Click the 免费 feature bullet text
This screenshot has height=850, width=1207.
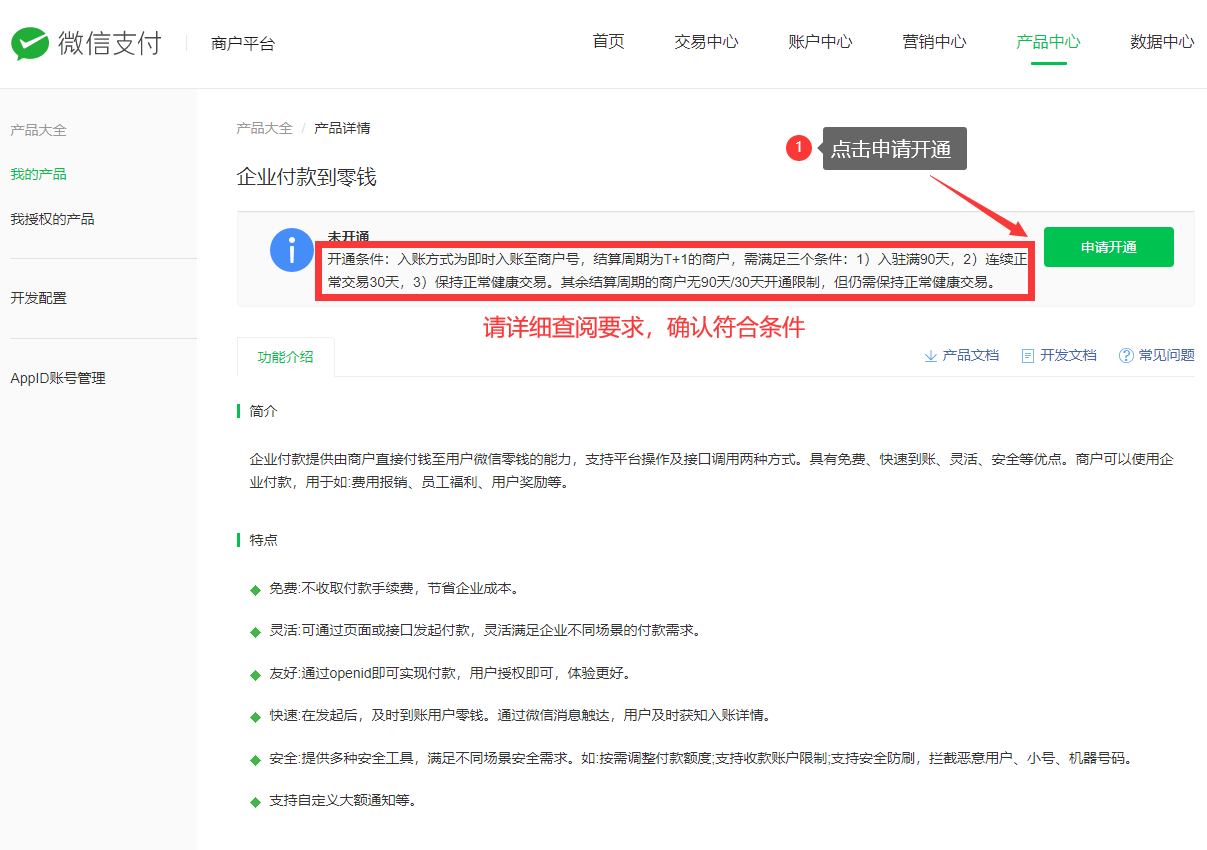394,588
